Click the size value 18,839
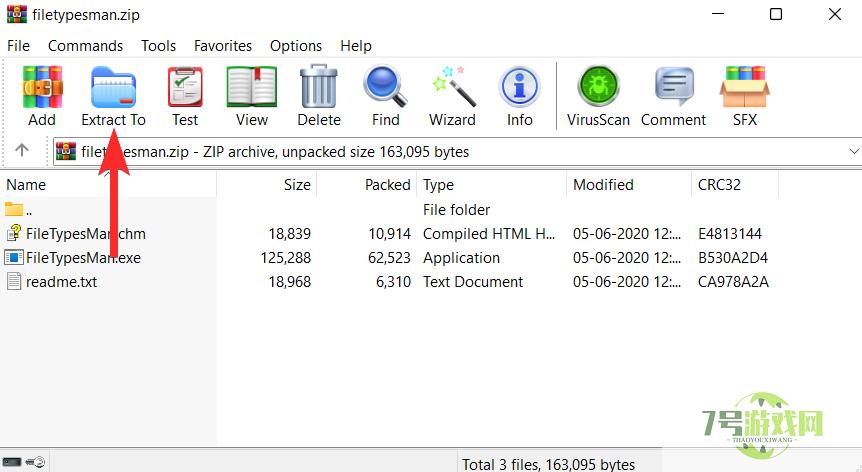Screen dimensions: 862x472 click(290, 234)
